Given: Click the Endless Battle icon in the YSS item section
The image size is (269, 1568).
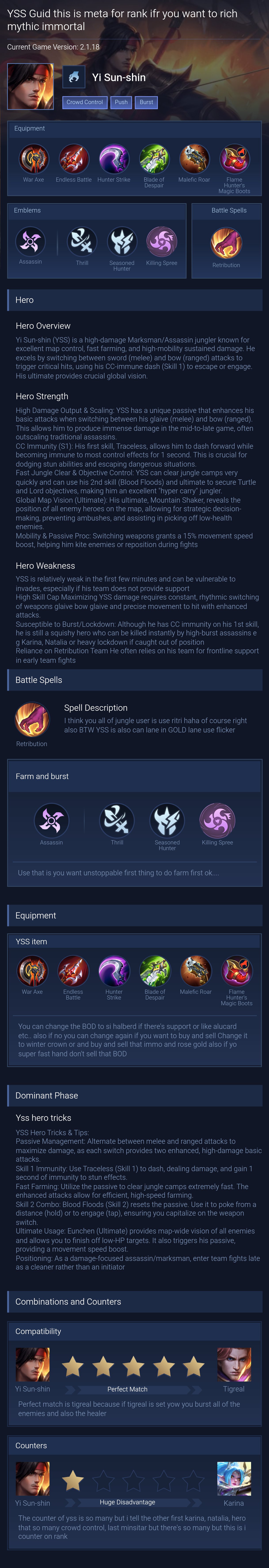Looking at the screenshot, I should tap(73, 971).
